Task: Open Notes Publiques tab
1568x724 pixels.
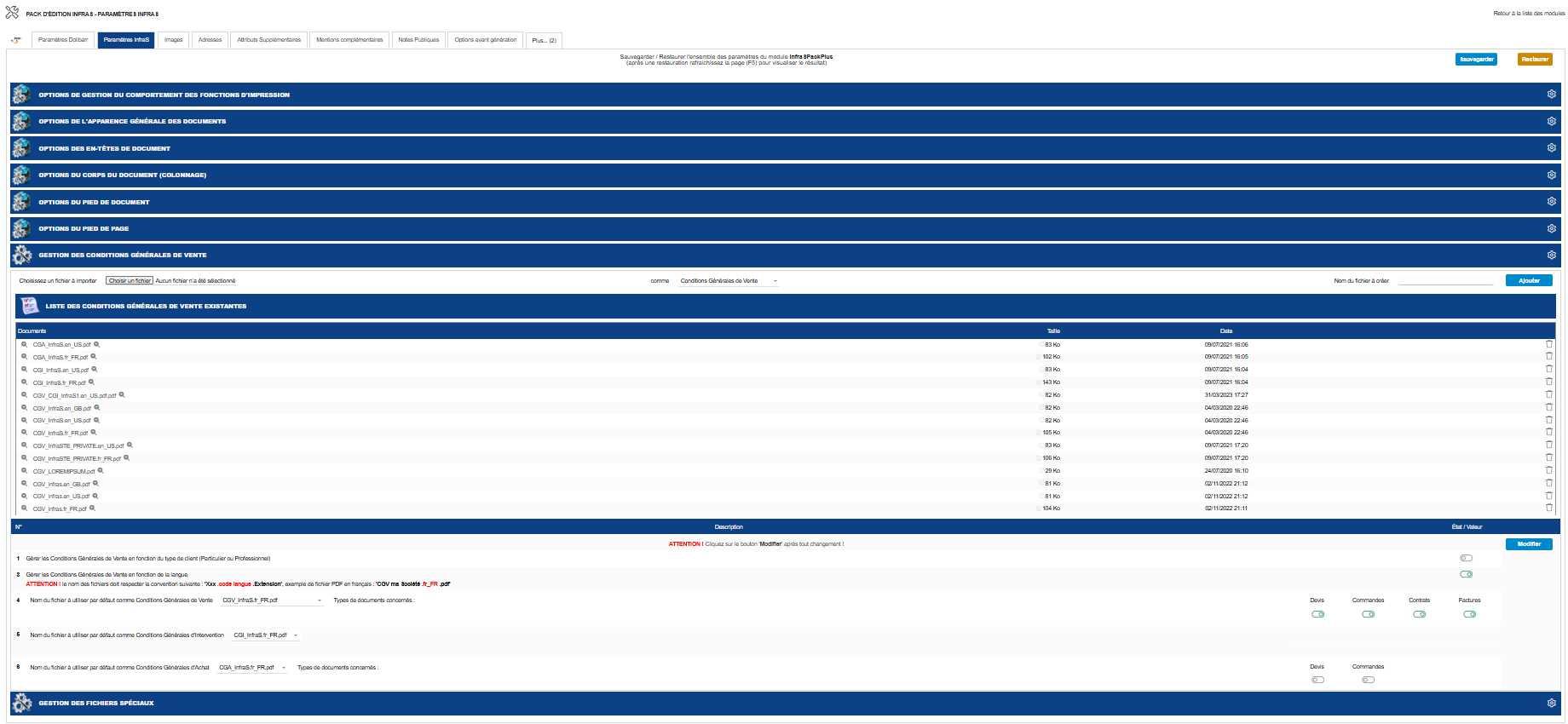Action: pyautogui.click(x=418, y=40)
